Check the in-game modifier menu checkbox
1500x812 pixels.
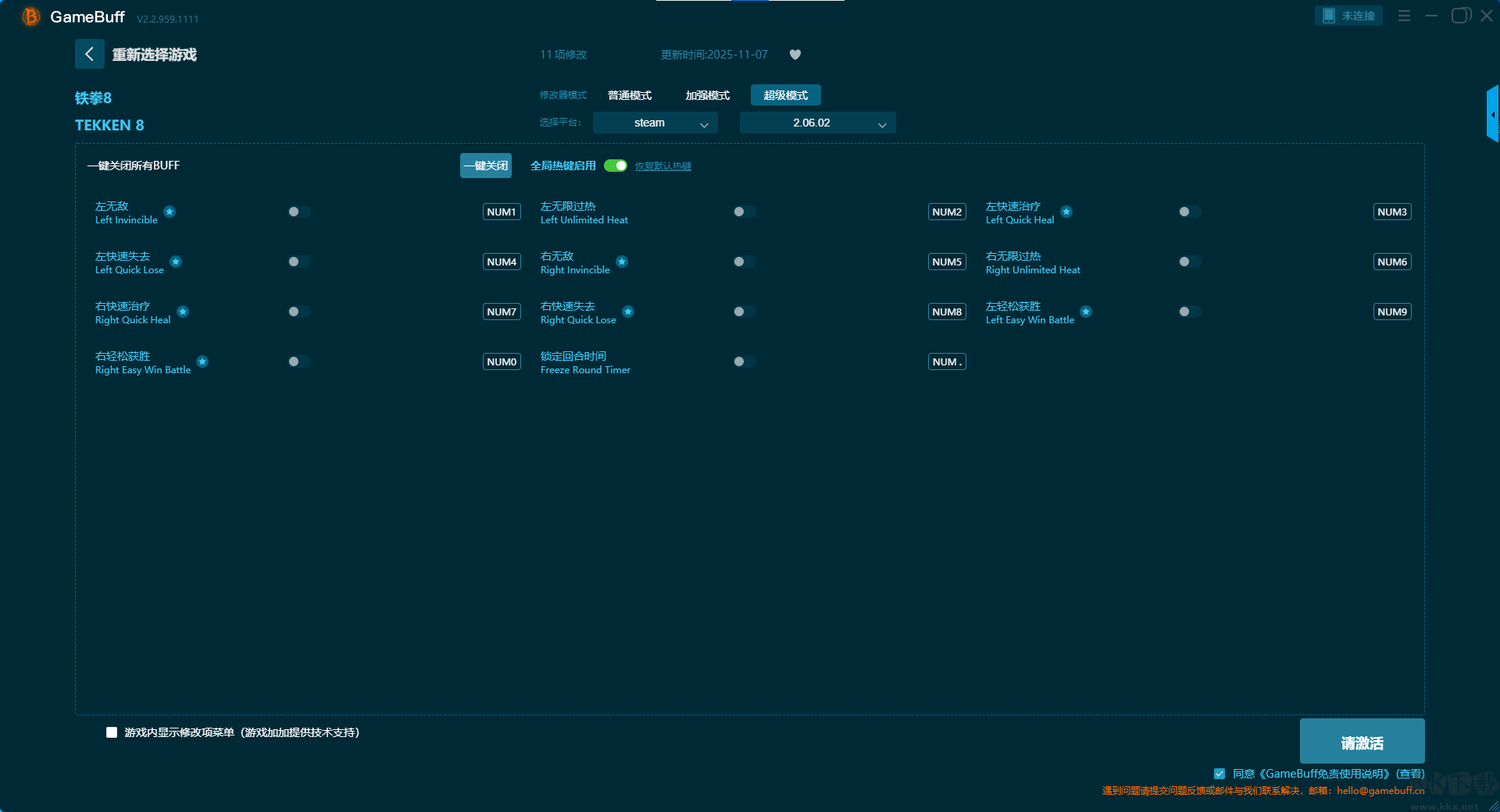tap(112, 732)
